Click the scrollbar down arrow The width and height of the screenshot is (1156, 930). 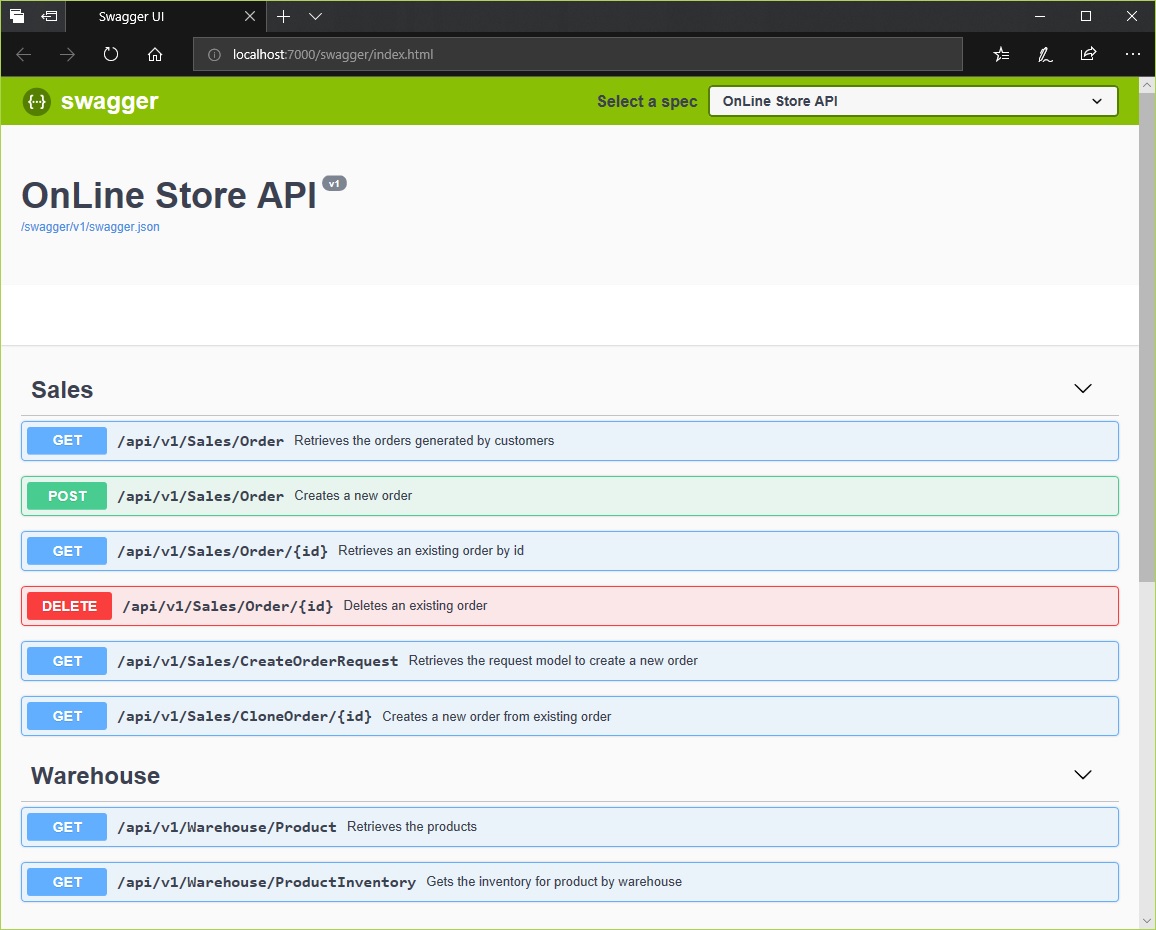pyautogui.click(x=1146, y=920)
